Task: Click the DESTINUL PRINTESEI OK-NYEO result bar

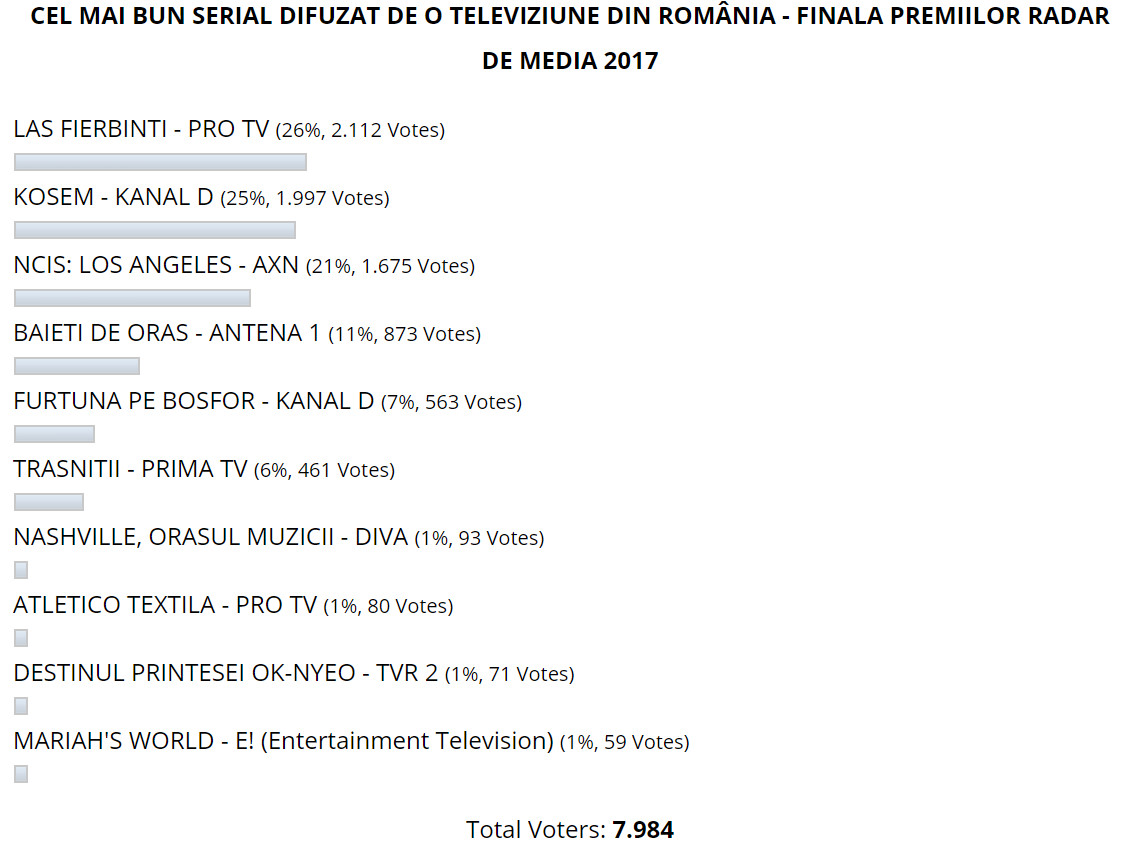Action: [x=21, y=706]
